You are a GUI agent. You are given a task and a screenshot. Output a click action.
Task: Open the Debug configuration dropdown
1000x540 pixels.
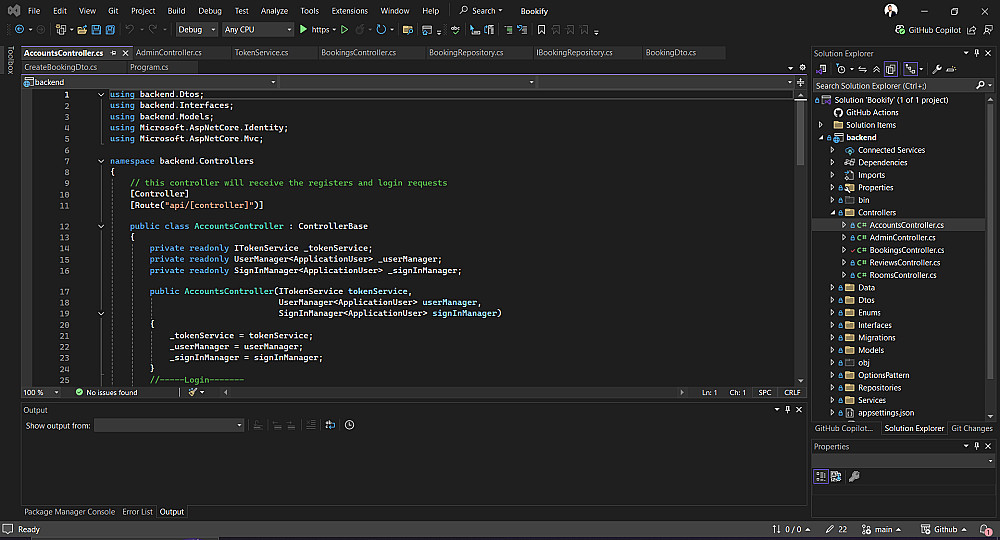[x=196, y=30]
